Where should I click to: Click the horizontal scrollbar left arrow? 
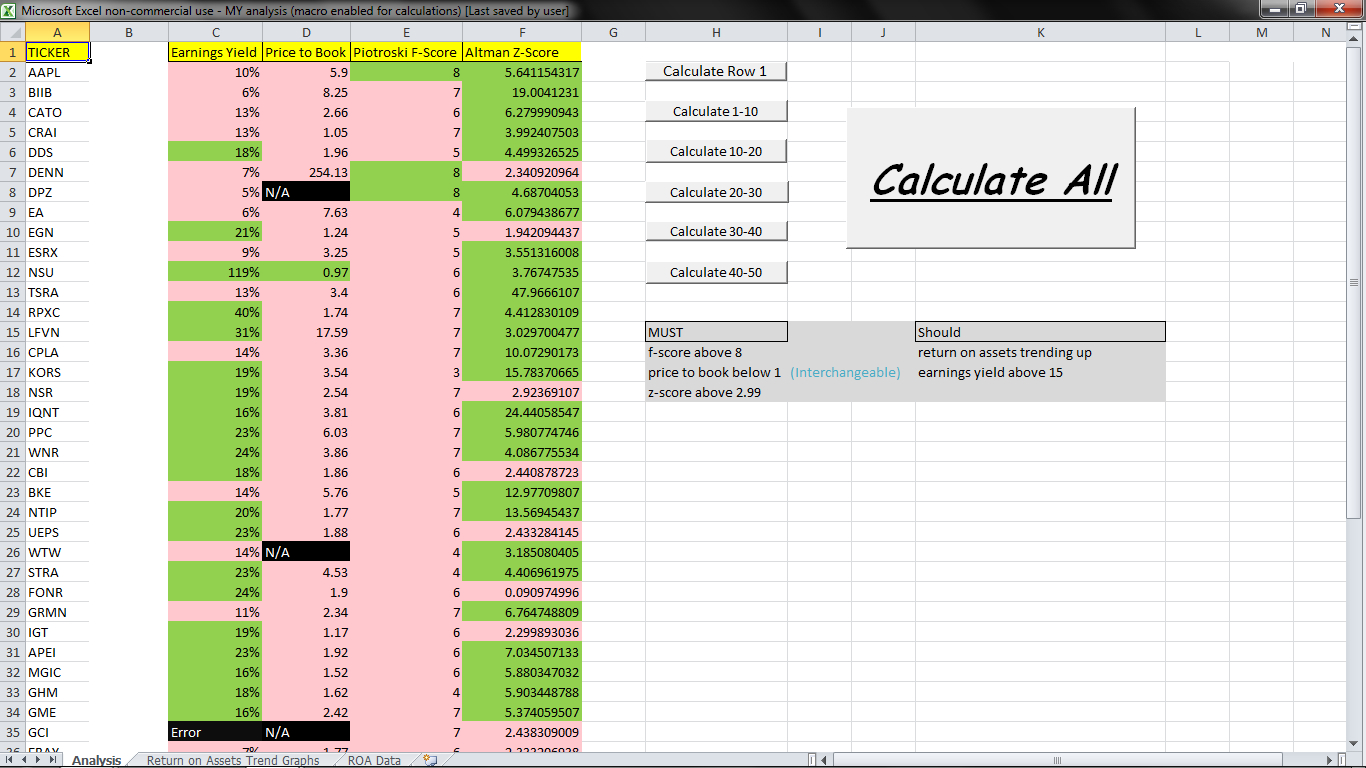822,760
